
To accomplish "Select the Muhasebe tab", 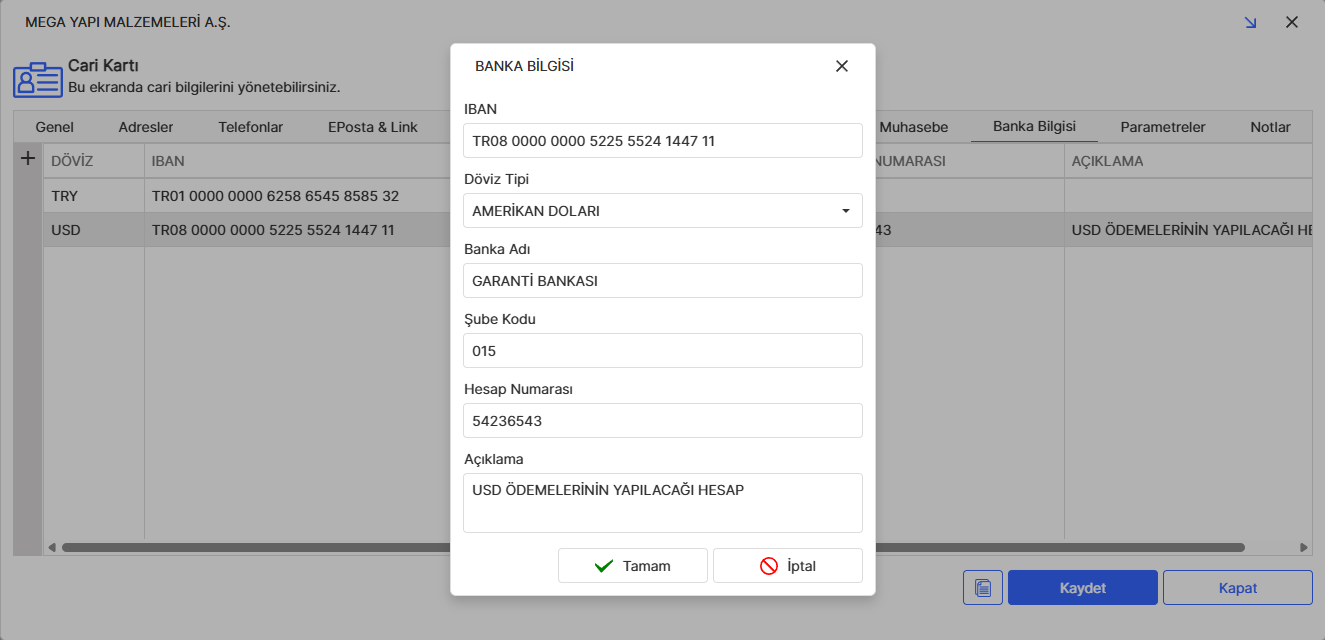I will pos(913,127).
